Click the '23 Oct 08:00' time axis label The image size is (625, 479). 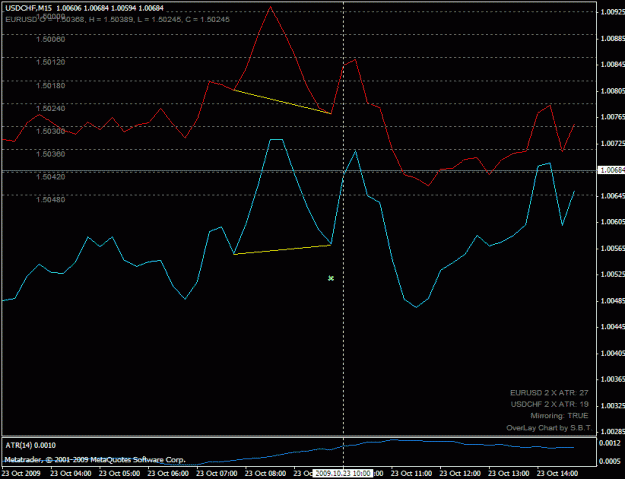click(x=265, y=473)
